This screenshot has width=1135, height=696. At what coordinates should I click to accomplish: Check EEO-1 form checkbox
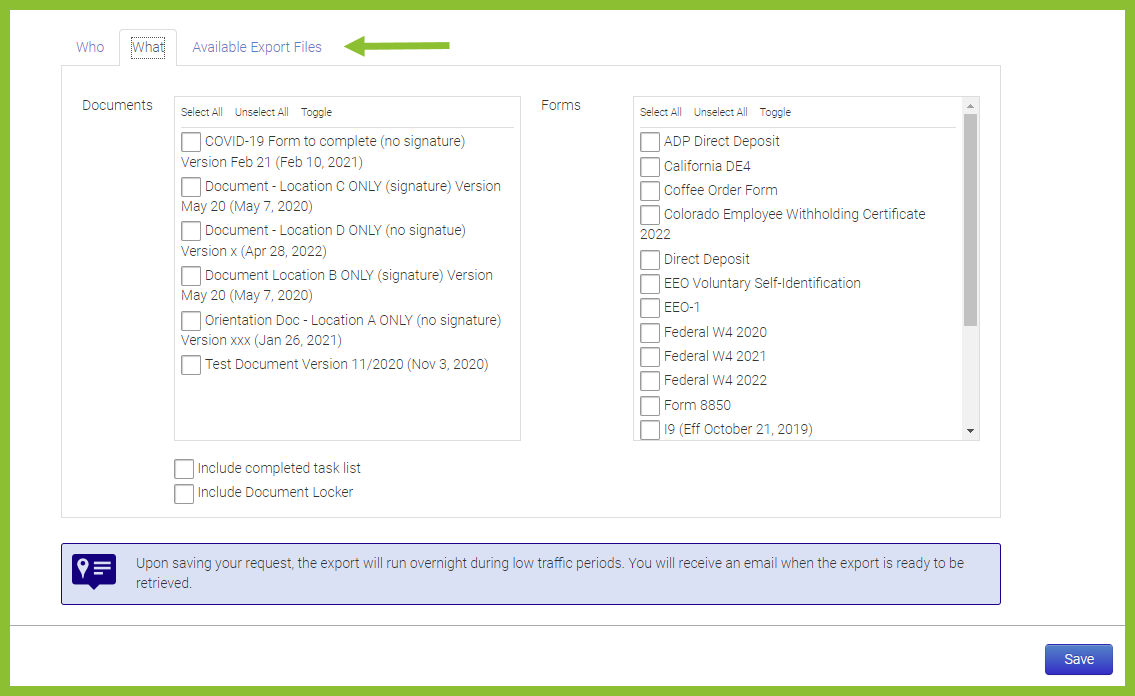[x=650, y=307]
